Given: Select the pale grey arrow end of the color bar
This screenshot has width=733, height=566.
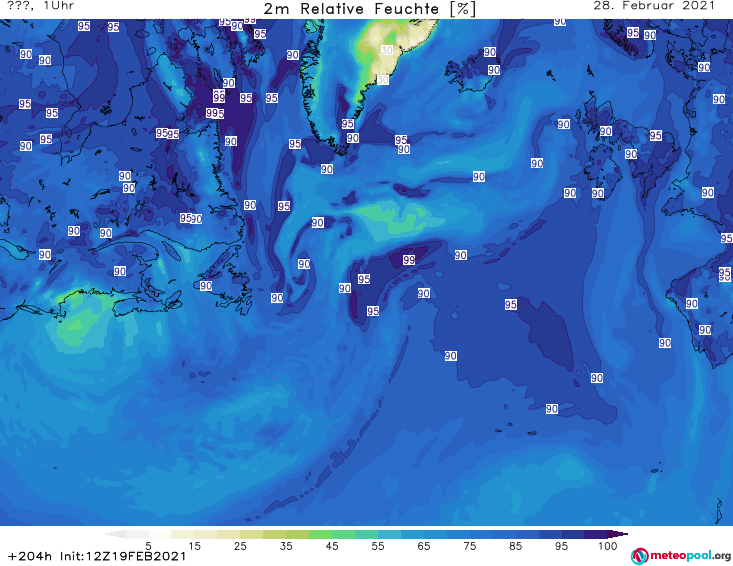Looking at the screenshot, I should (x=115, y=534).
